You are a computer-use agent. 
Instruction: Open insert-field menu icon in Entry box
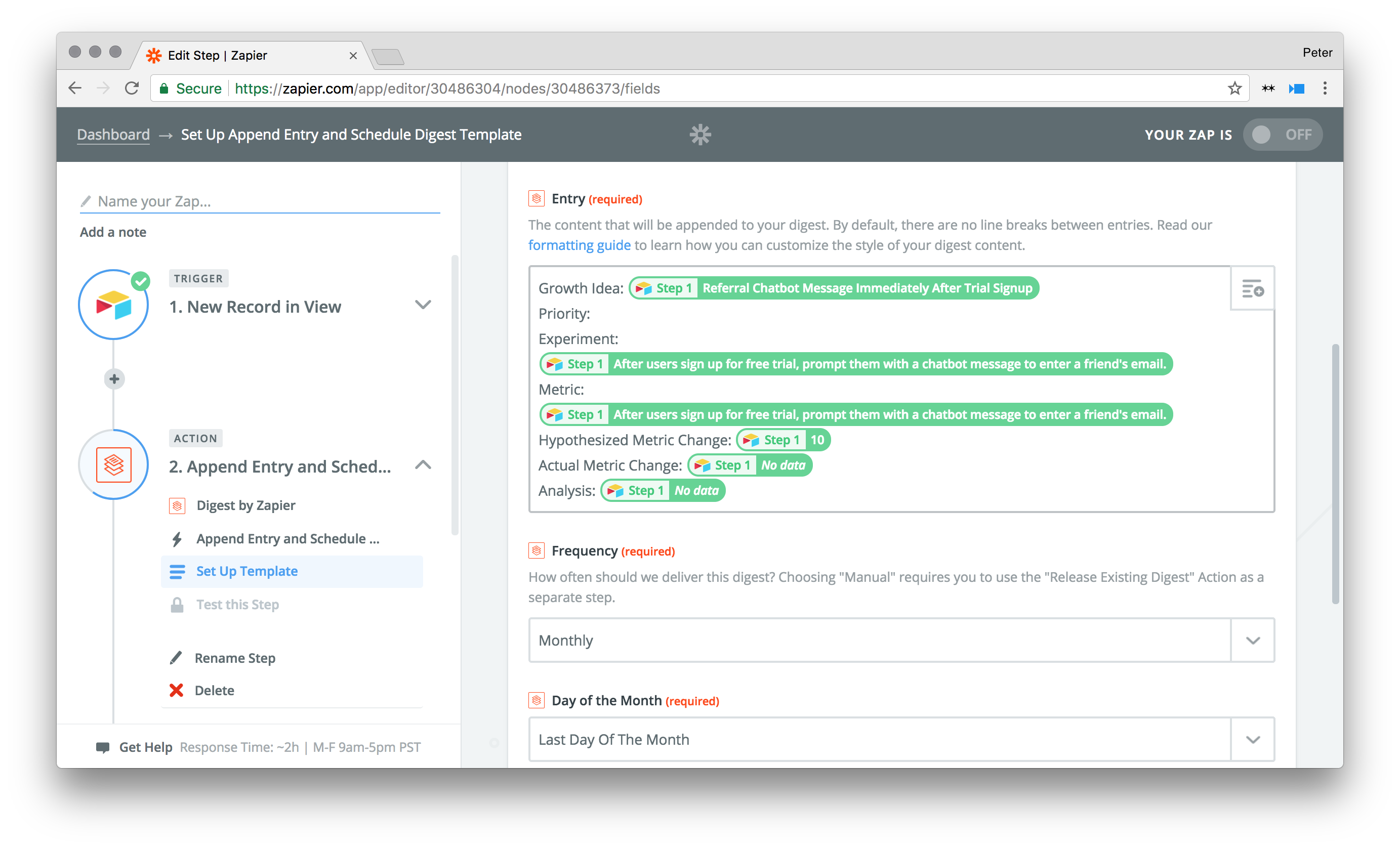point(1252,288)
